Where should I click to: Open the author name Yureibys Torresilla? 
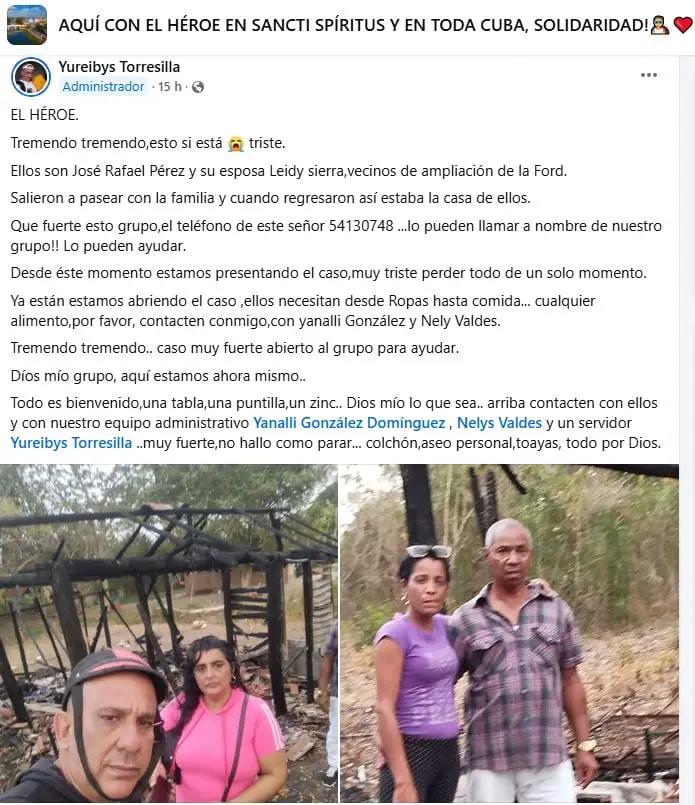point(119,67)
